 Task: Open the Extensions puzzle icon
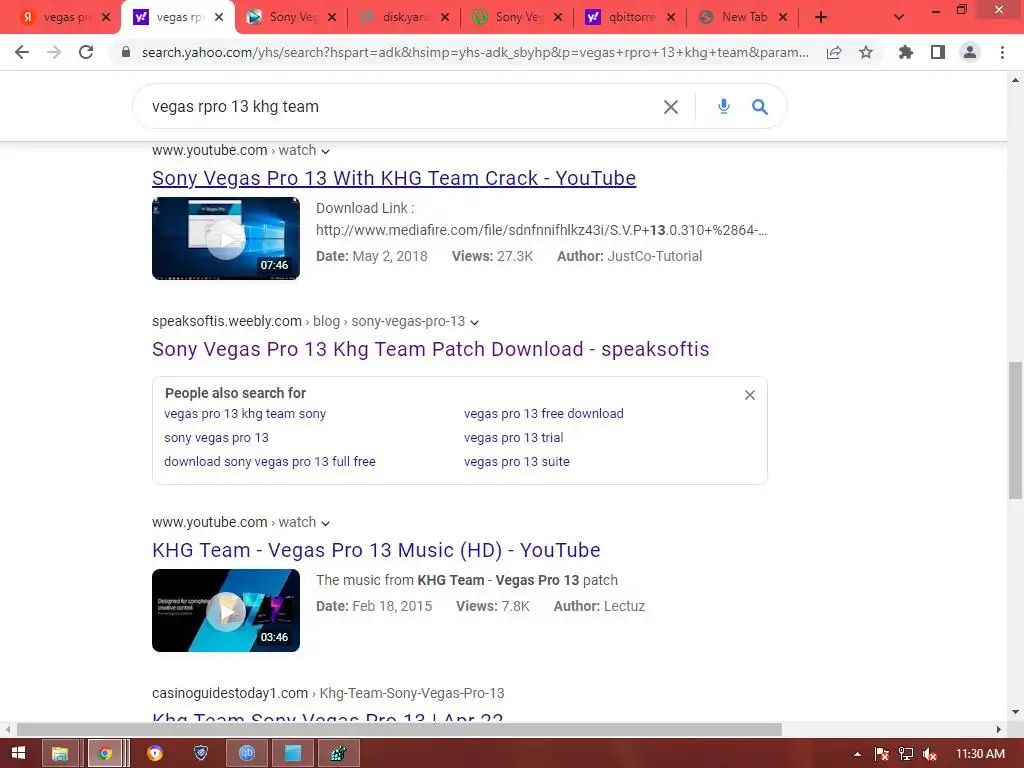[905, 52]
